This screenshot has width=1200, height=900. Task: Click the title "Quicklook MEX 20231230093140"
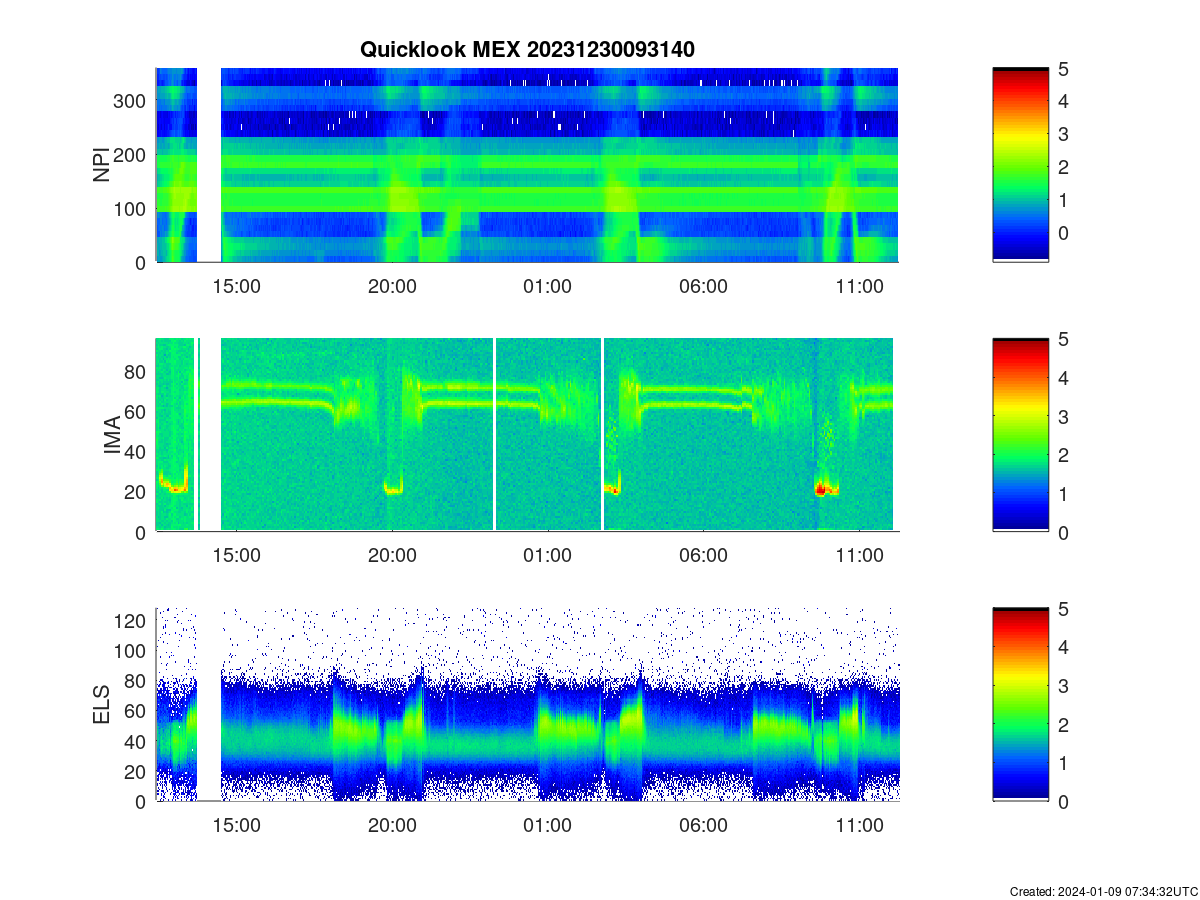527,48
